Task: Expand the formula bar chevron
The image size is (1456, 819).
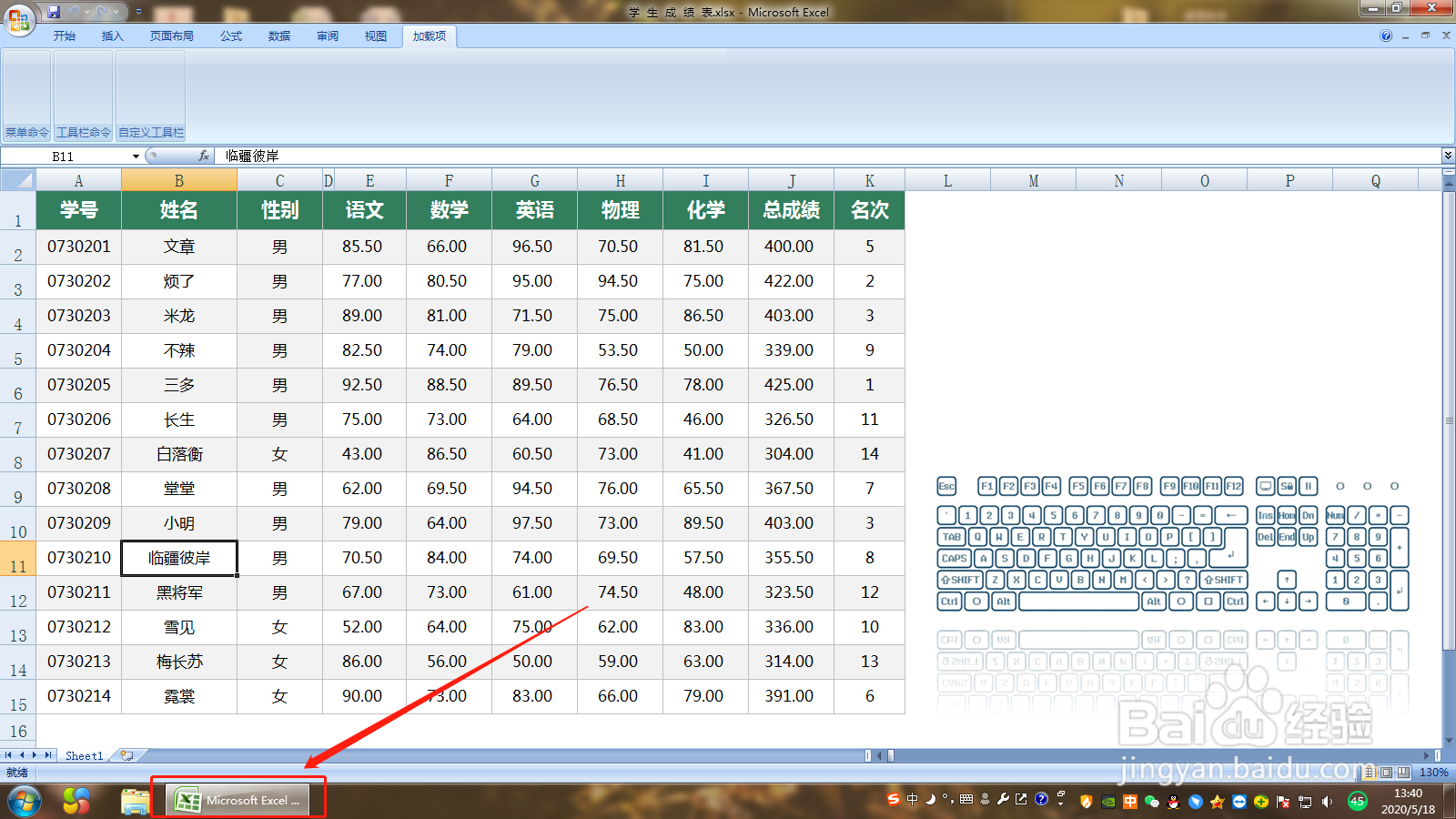Action: (1448, 157)
